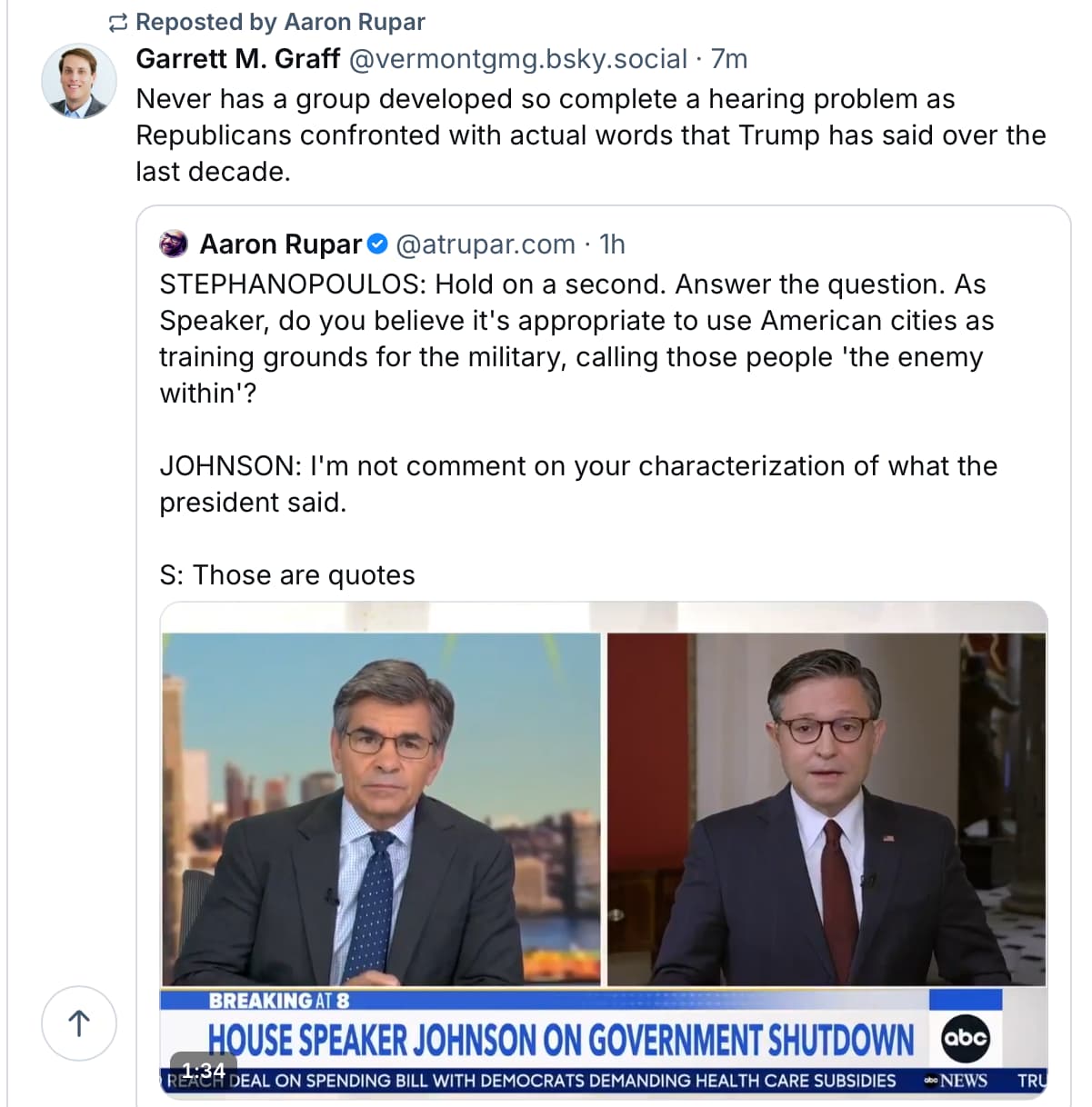Click the blue verified badge beside Aaron Rupar
Screen dimensions: 1092x1107
377,244
